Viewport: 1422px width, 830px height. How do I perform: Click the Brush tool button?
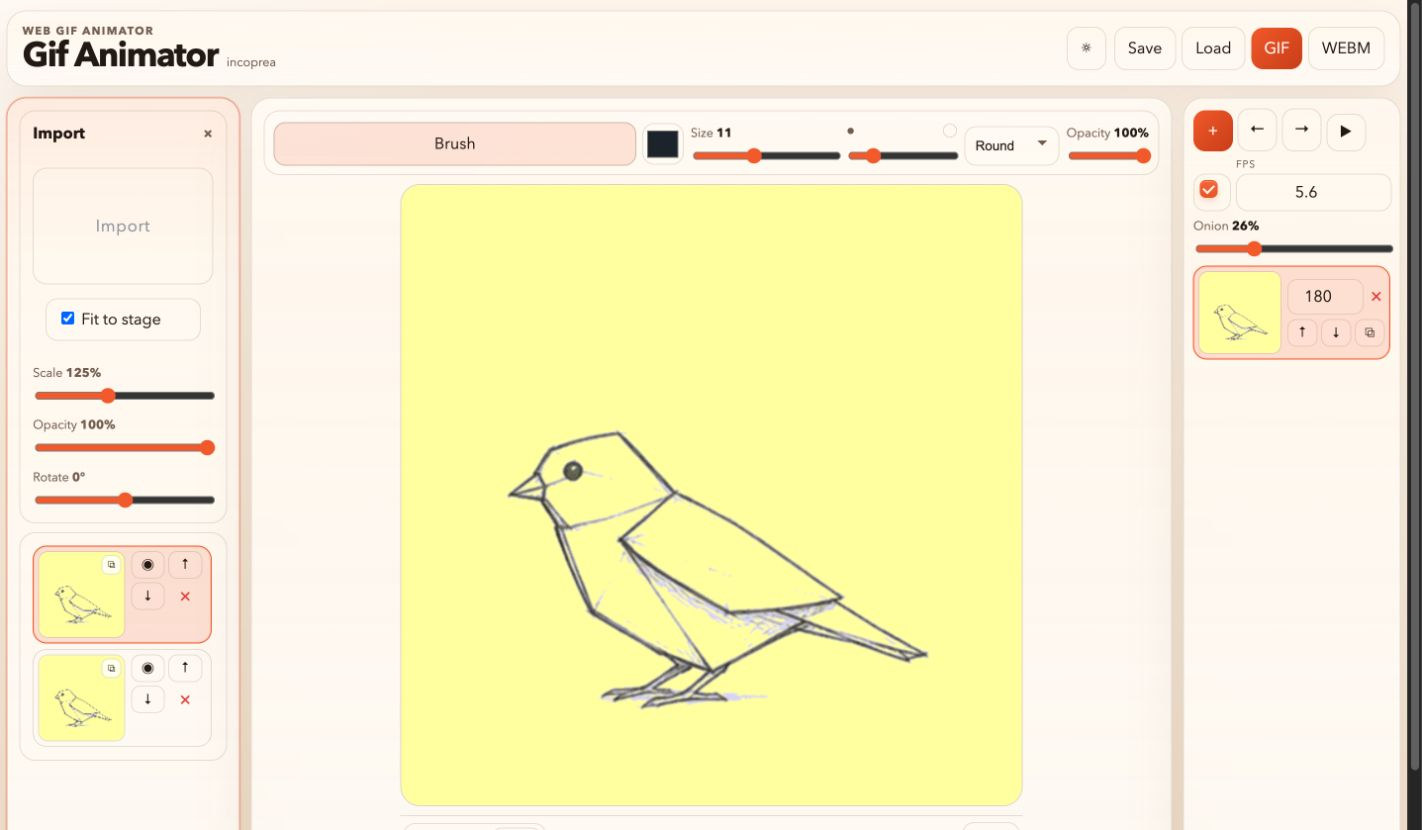click(x=455, y=144)
